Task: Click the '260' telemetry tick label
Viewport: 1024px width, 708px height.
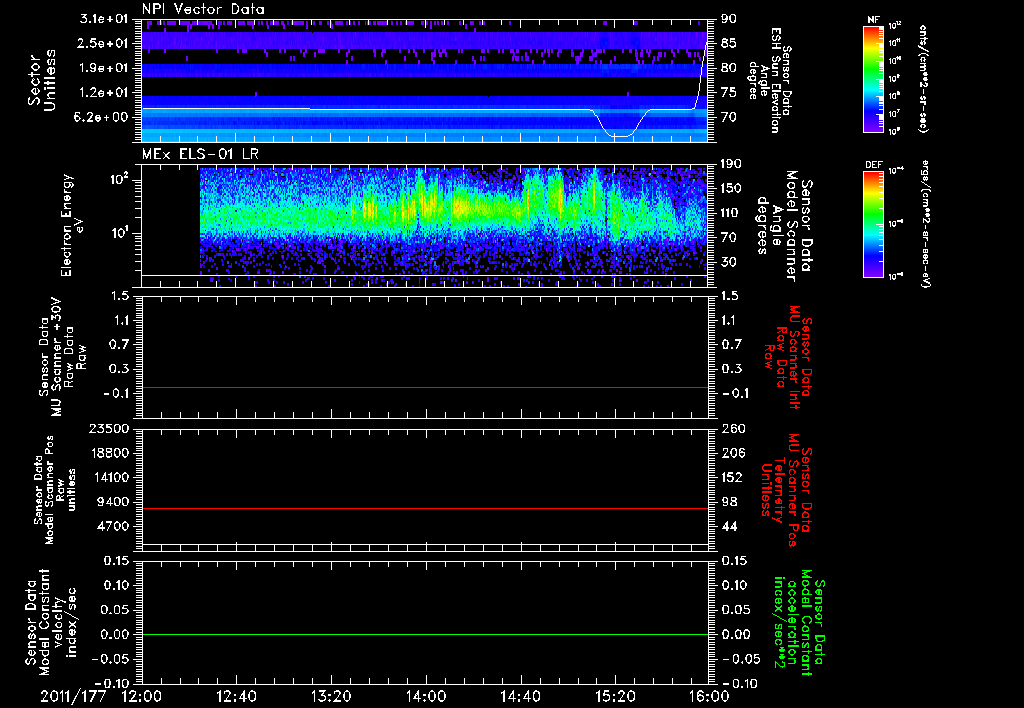Action: (733, 429)
